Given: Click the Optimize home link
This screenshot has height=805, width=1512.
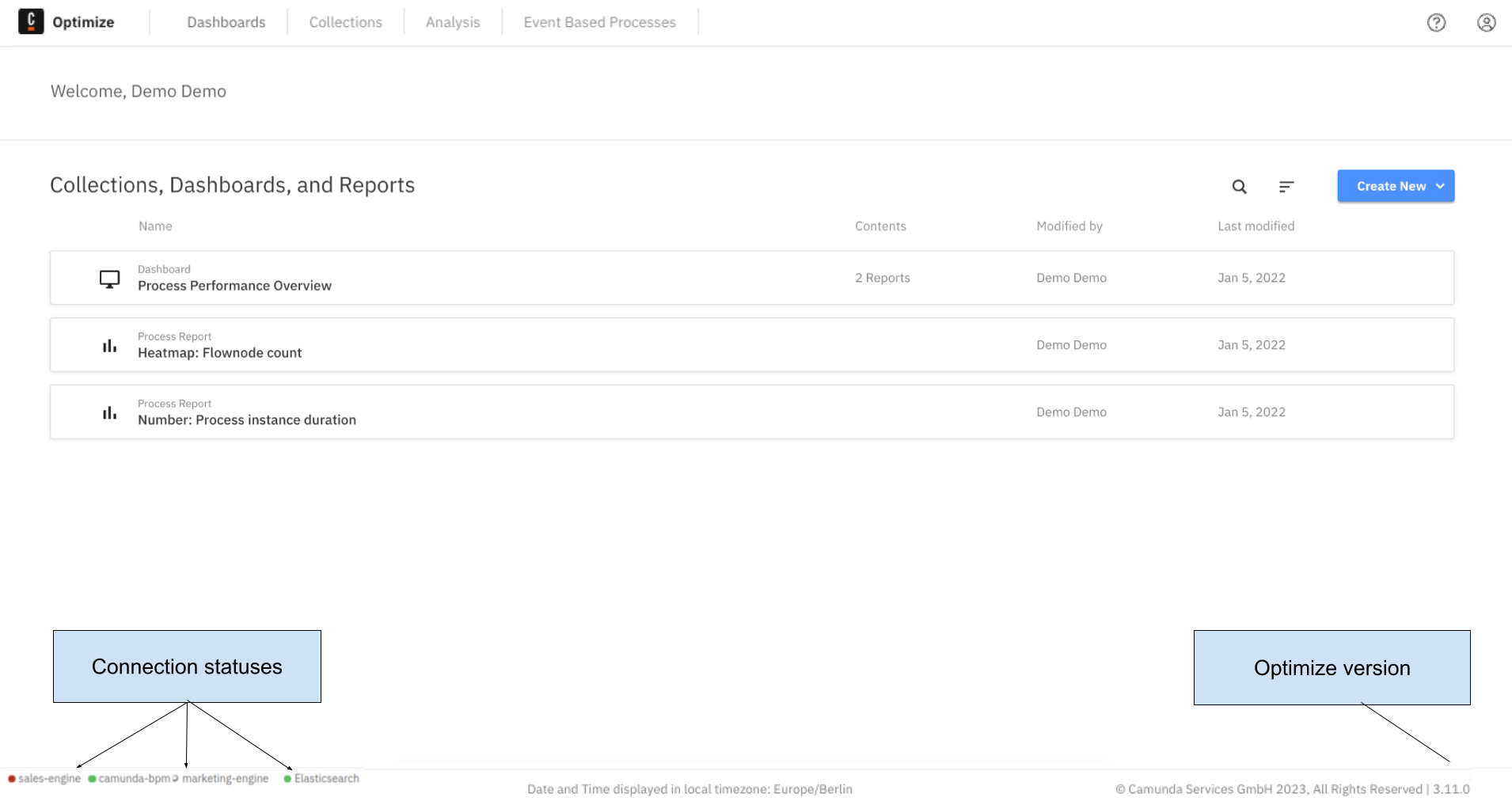Looking at the screenshot, I should [83, 22].
